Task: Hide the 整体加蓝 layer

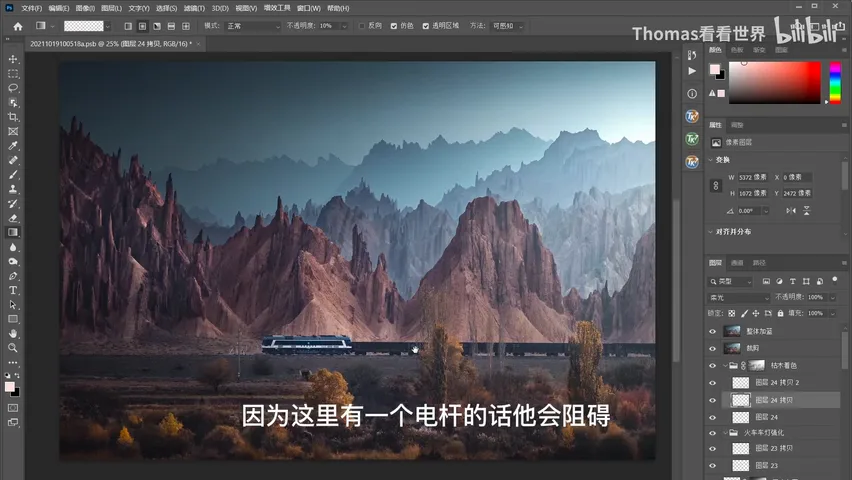Action: click(x=712, y=331)
